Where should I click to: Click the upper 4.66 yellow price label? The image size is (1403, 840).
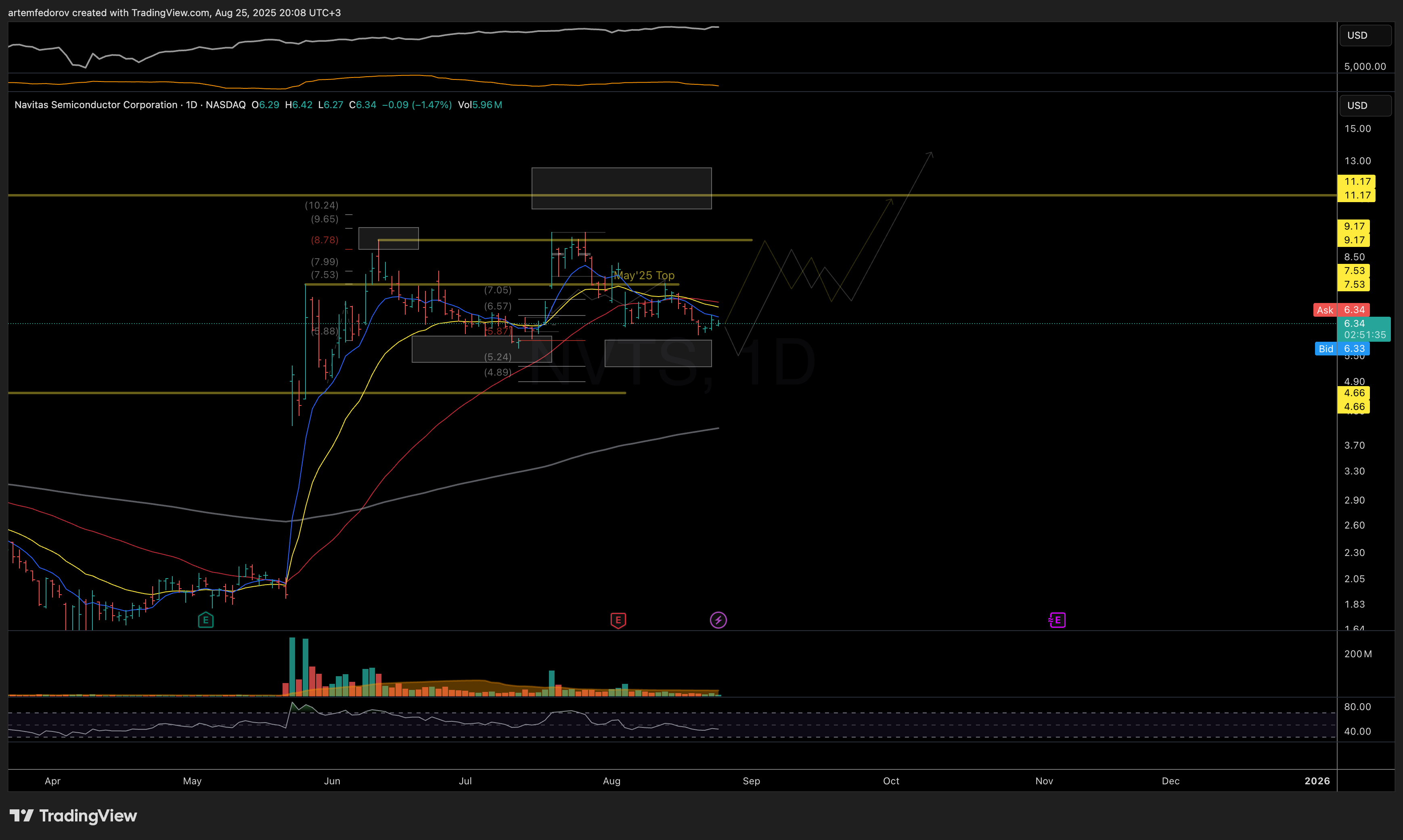[x=1354, y=393]
